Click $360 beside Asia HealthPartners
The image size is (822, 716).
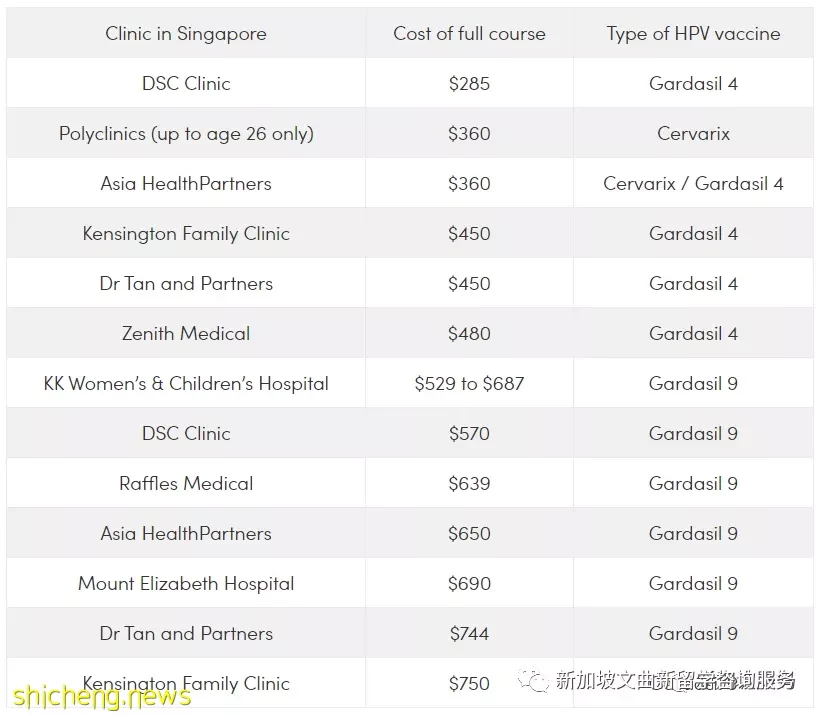coord(469,183)
